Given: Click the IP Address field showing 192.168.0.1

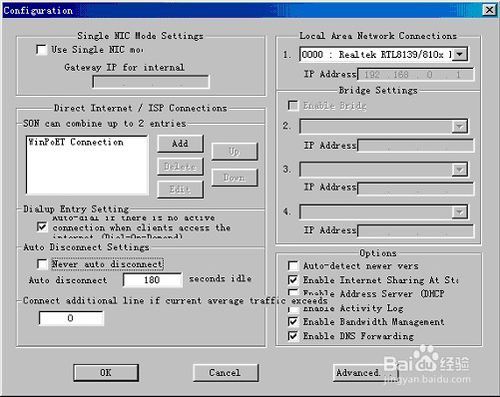Looking at the screenshot, I should [x=415, y=74].
